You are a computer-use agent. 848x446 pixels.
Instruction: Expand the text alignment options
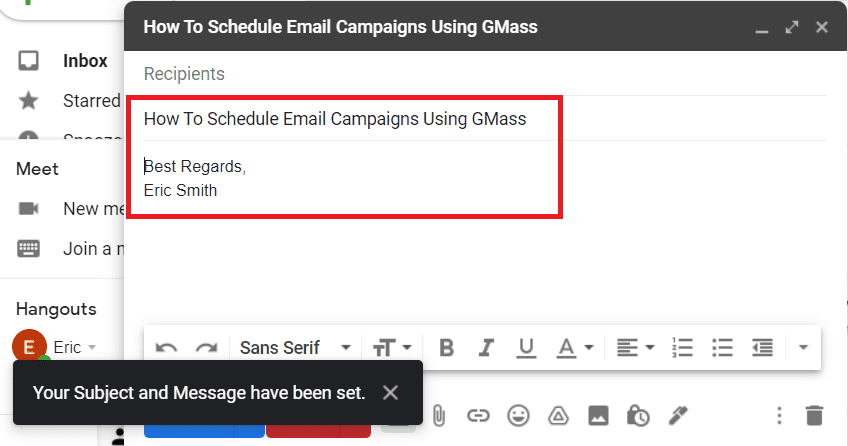pyautogui.click(x=635, y=348)
